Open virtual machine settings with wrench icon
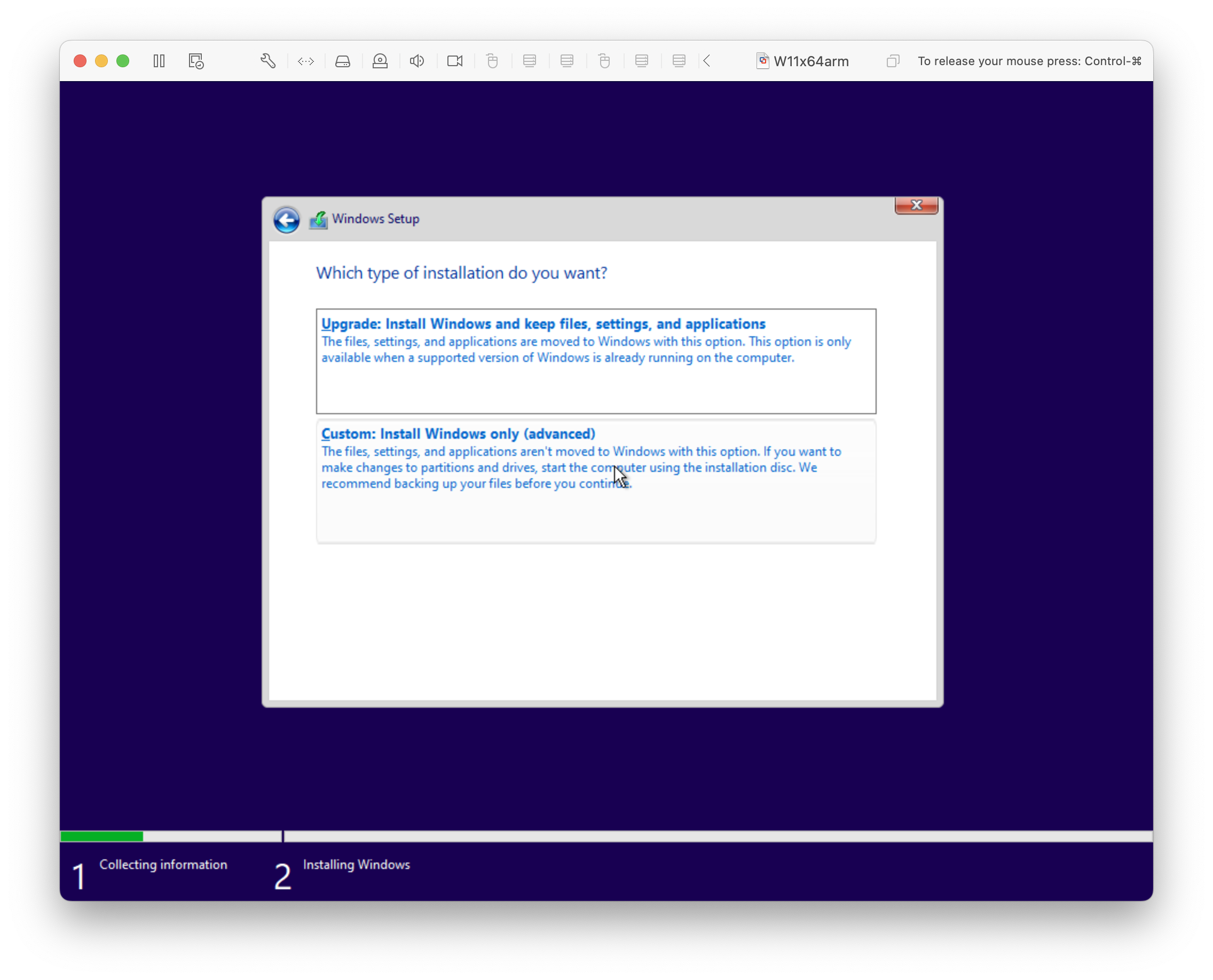The width and height of the screenshot is (1213, 980). click(267, 60)
